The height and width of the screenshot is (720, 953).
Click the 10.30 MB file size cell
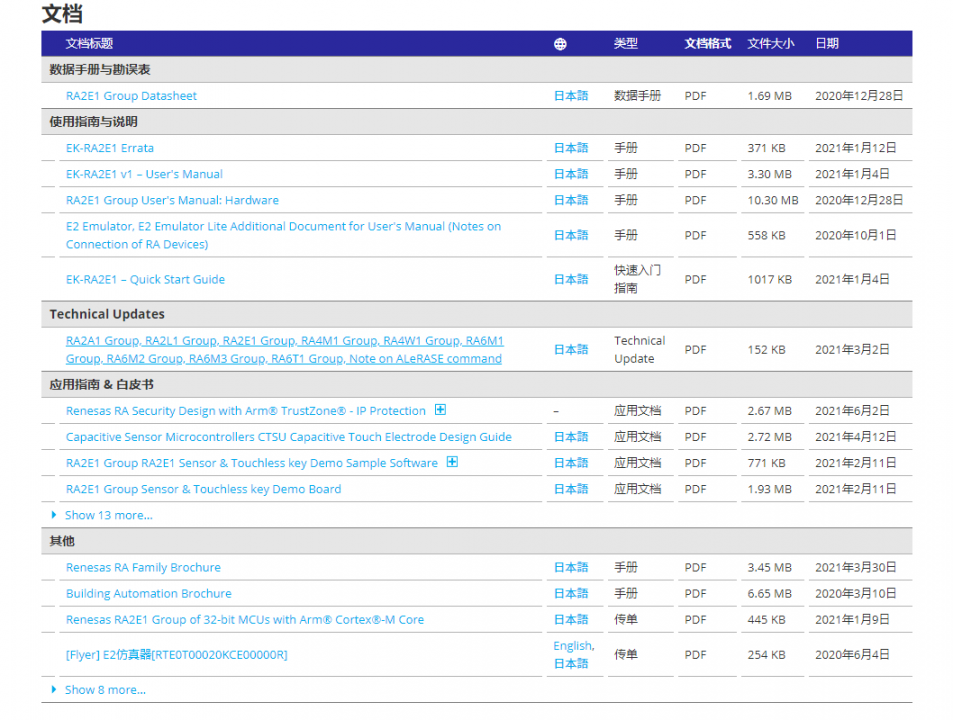pyautogui.click(x=772, y=200)
